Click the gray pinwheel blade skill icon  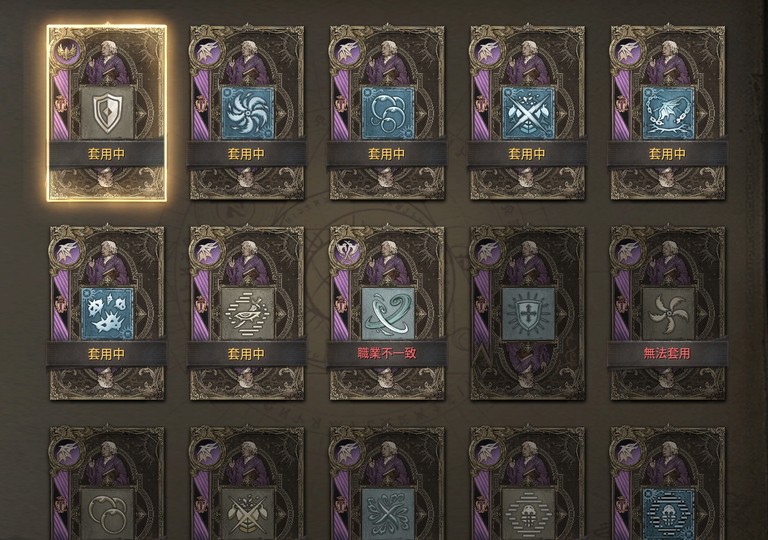pyautogui.click(x=668, y=314)
